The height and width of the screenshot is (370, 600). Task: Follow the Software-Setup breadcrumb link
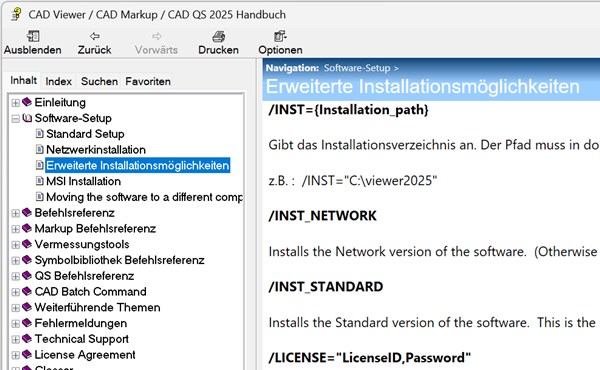357,68
